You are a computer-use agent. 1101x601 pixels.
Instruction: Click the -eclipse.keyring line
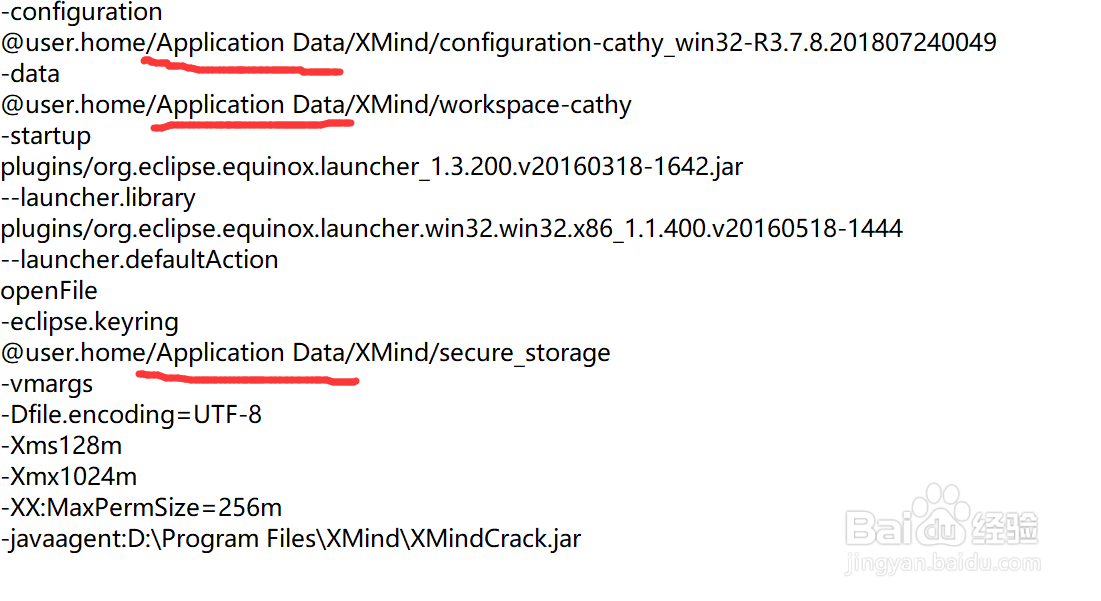tap(89, 322)
